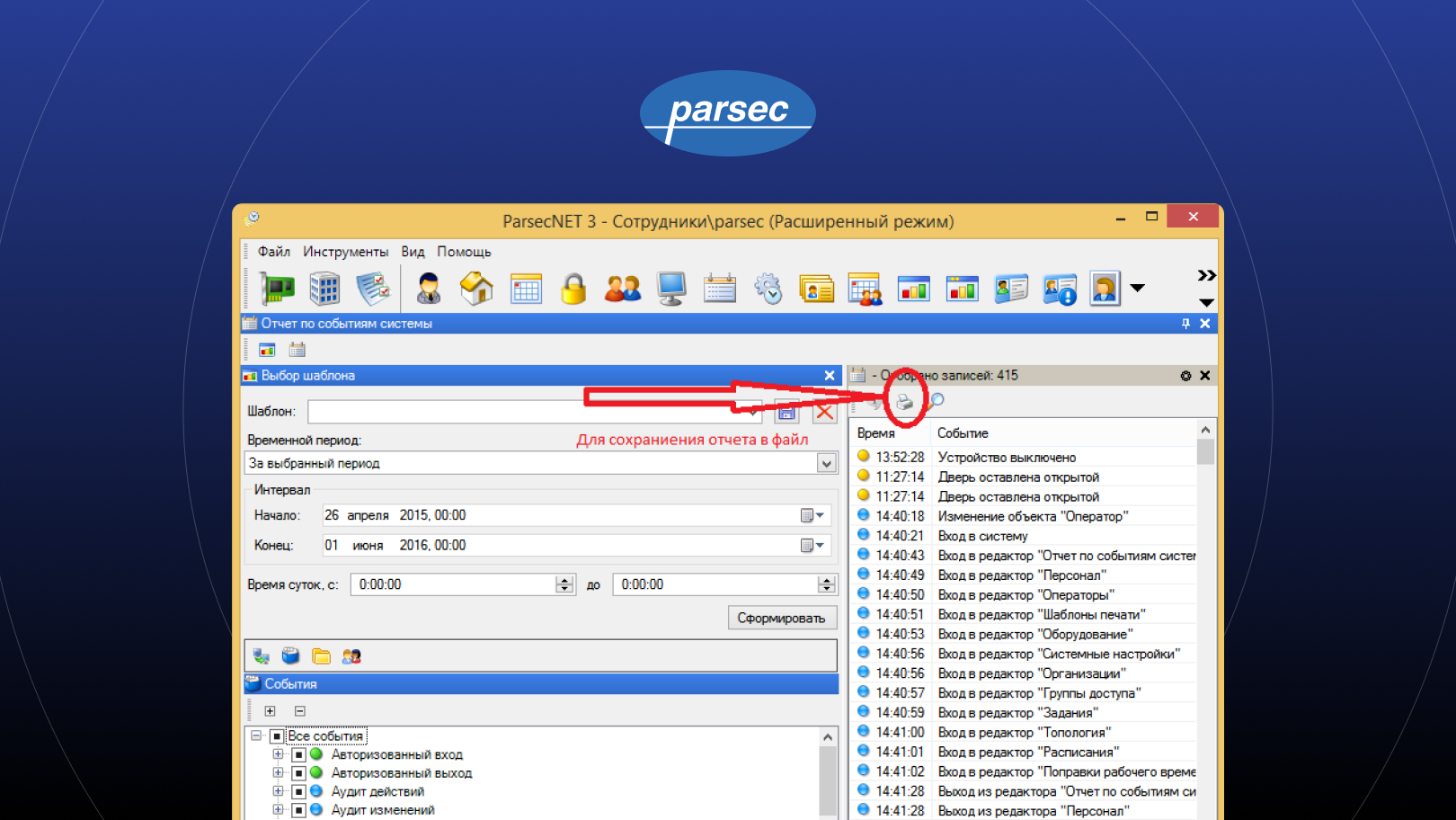Open the 'Файл' menu
Screen dimensions: 1456x820
click(x=275, y=252)
